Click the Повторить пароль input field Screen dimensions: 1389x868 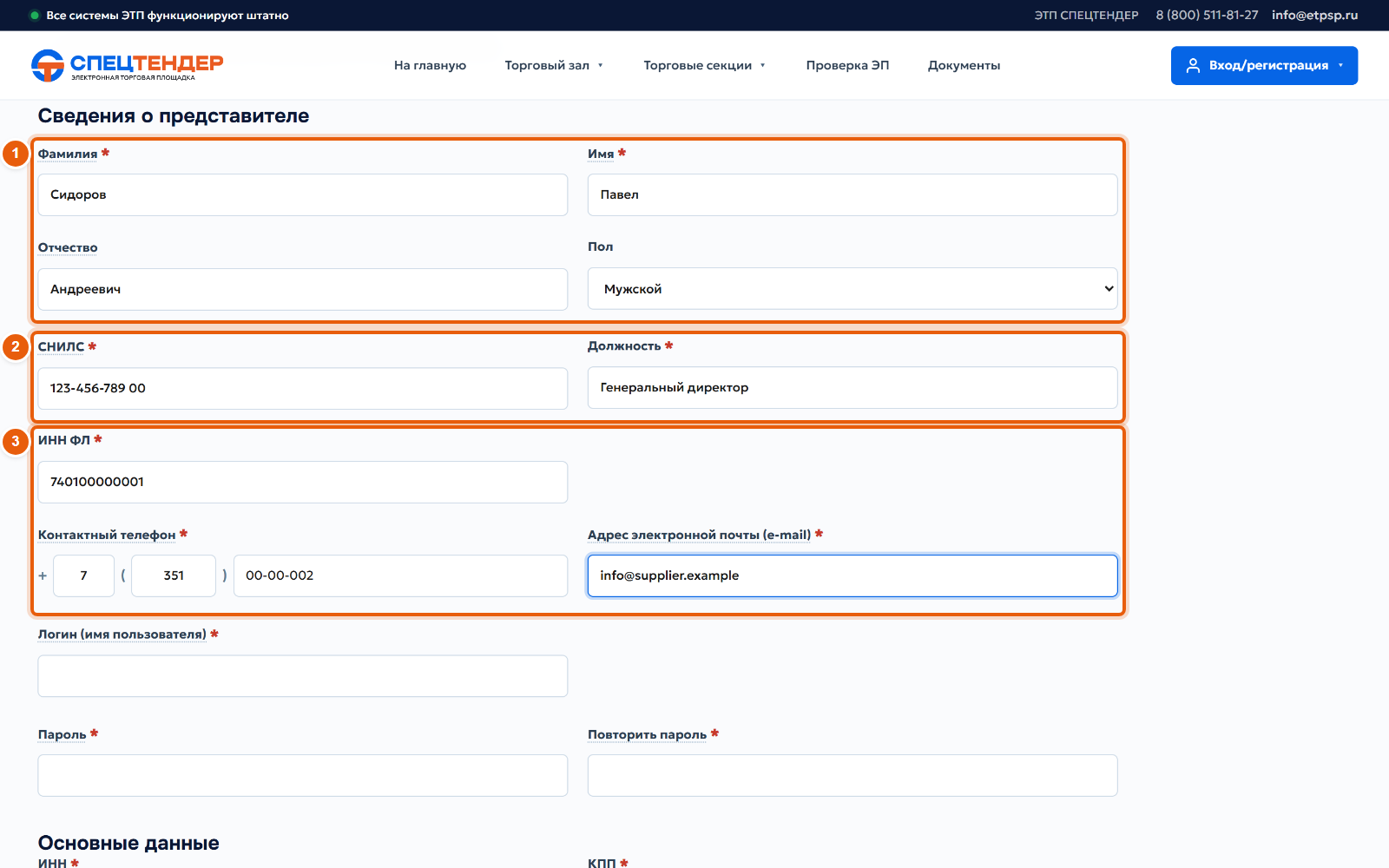[852, 775]
